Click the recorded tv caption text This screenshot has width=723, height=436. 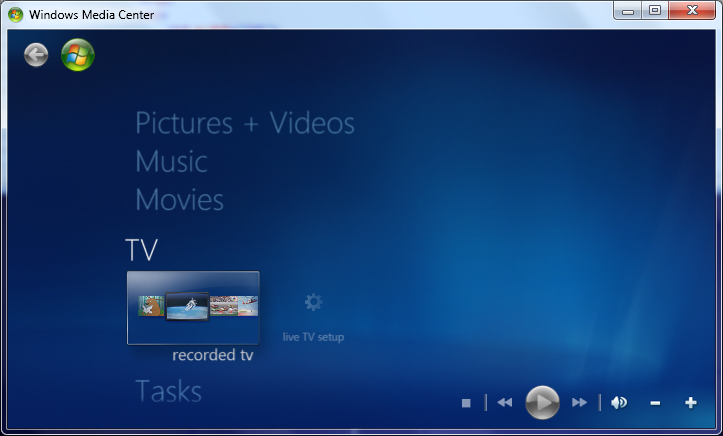click(213, 355)
